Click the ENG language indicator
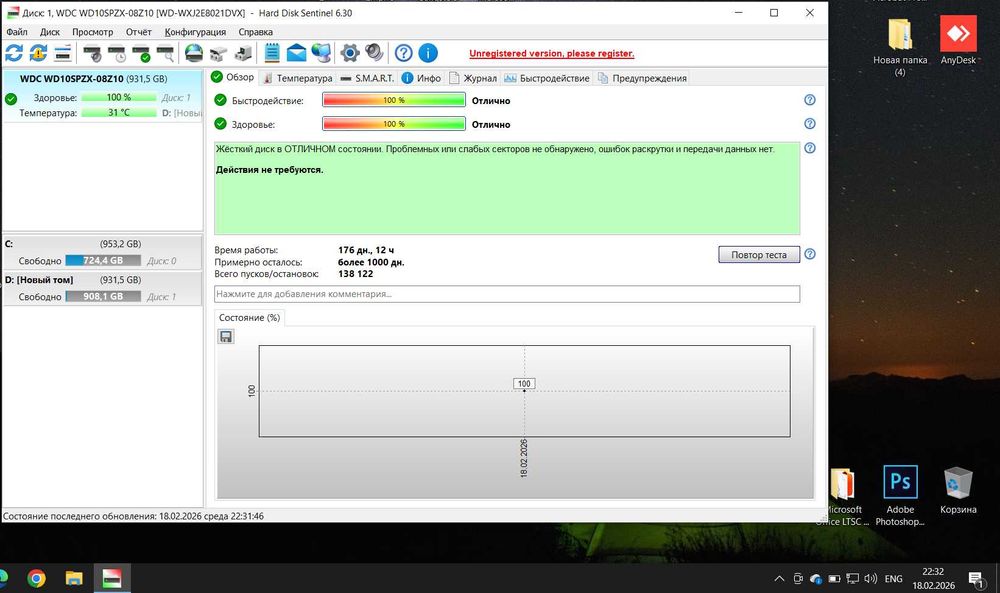Image resolution: width=1000 pixels, height=593 pixels. pyautogui.click(x=893, y=579)
